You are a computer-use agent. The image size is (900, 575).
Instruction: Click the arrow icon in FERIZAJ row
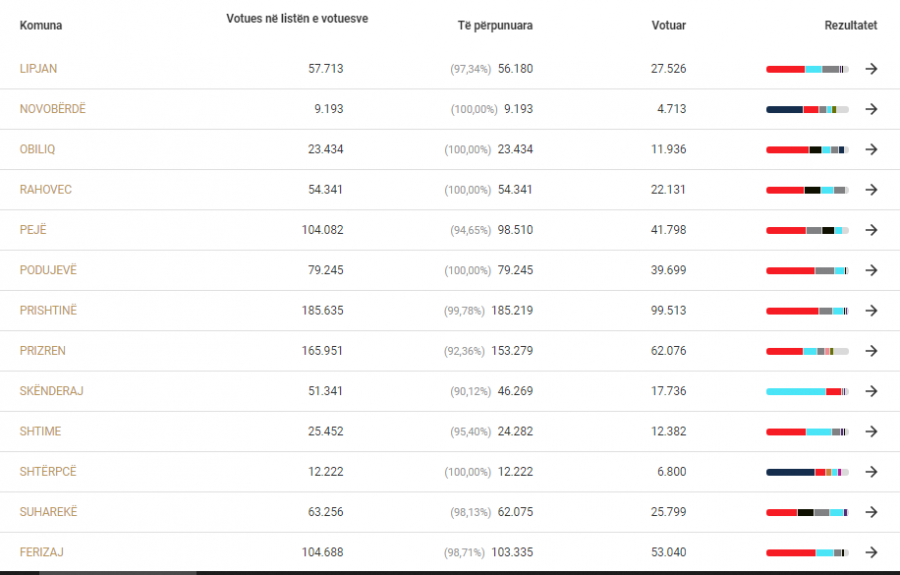pos(871,552)
